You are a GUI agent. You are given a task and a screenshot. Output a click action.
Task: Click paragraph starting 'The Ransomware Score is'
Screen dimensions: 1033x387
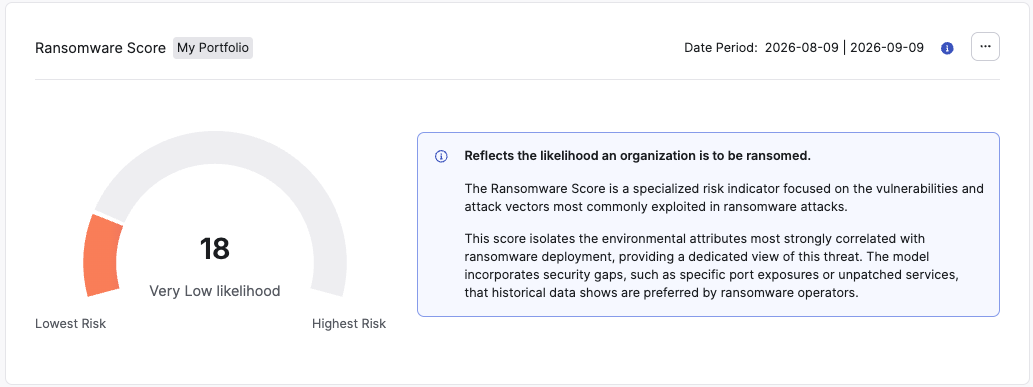pos(724,197)
